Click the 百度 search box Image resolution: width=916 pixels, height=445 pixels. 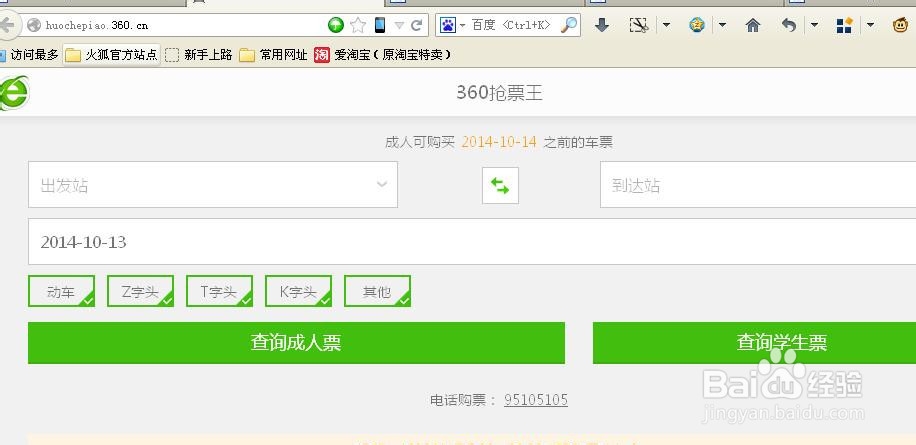click(511, 25)
